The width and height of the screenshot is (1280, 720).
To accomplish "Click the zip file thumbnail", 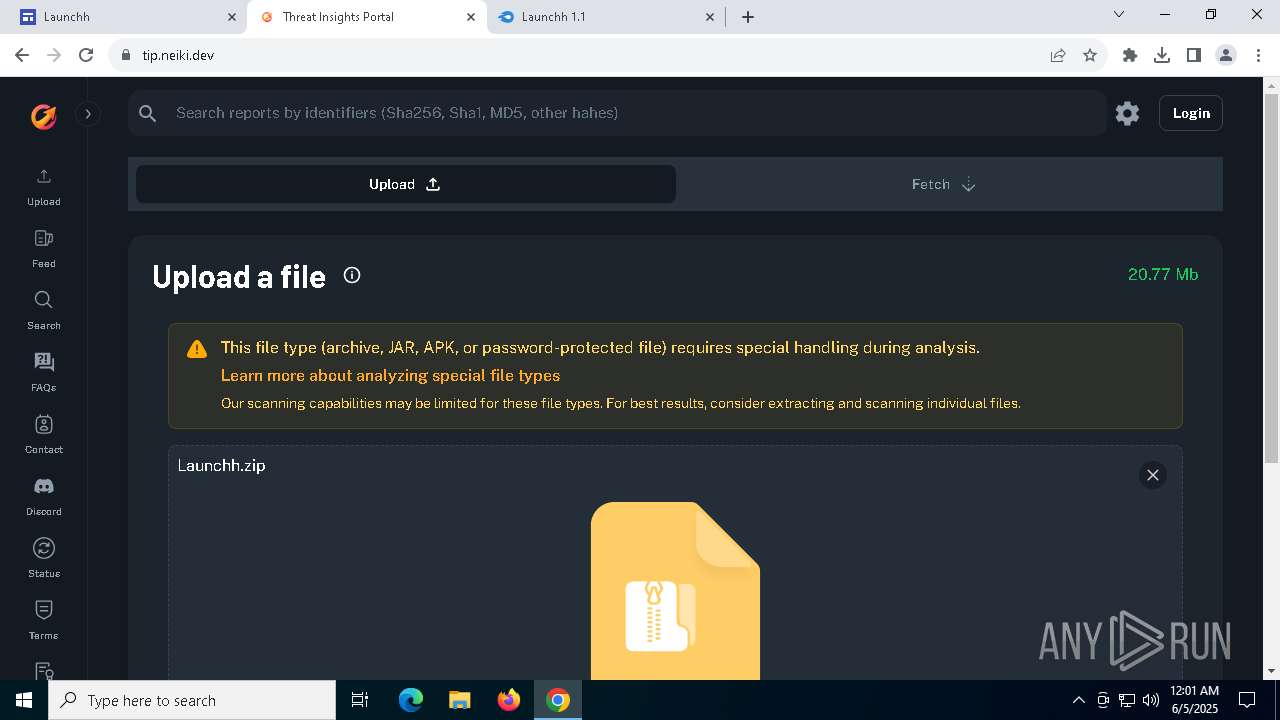I will point(675,591).
